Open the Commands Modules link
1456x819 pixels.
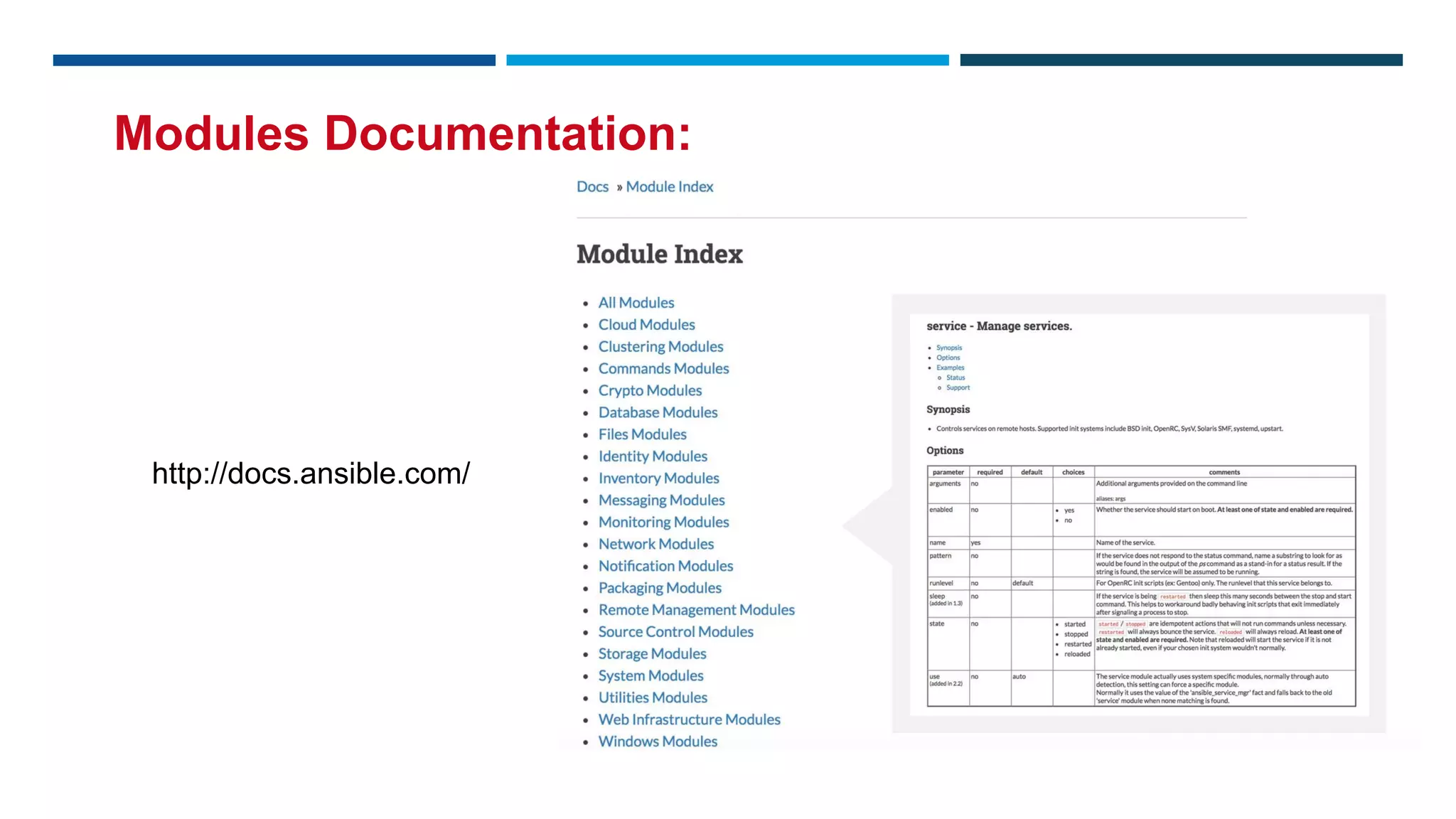pos(663,369)
